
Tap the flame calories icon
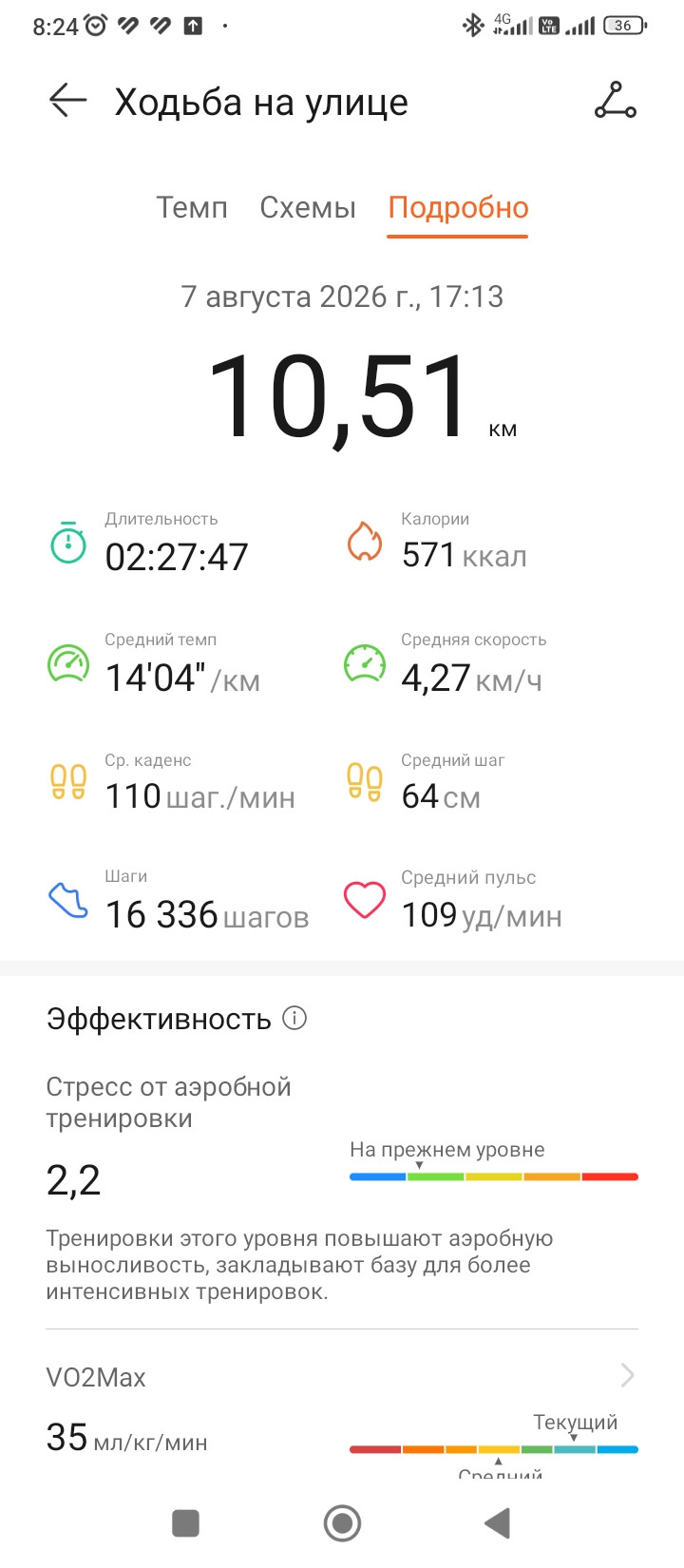click(x=364, y=542)
